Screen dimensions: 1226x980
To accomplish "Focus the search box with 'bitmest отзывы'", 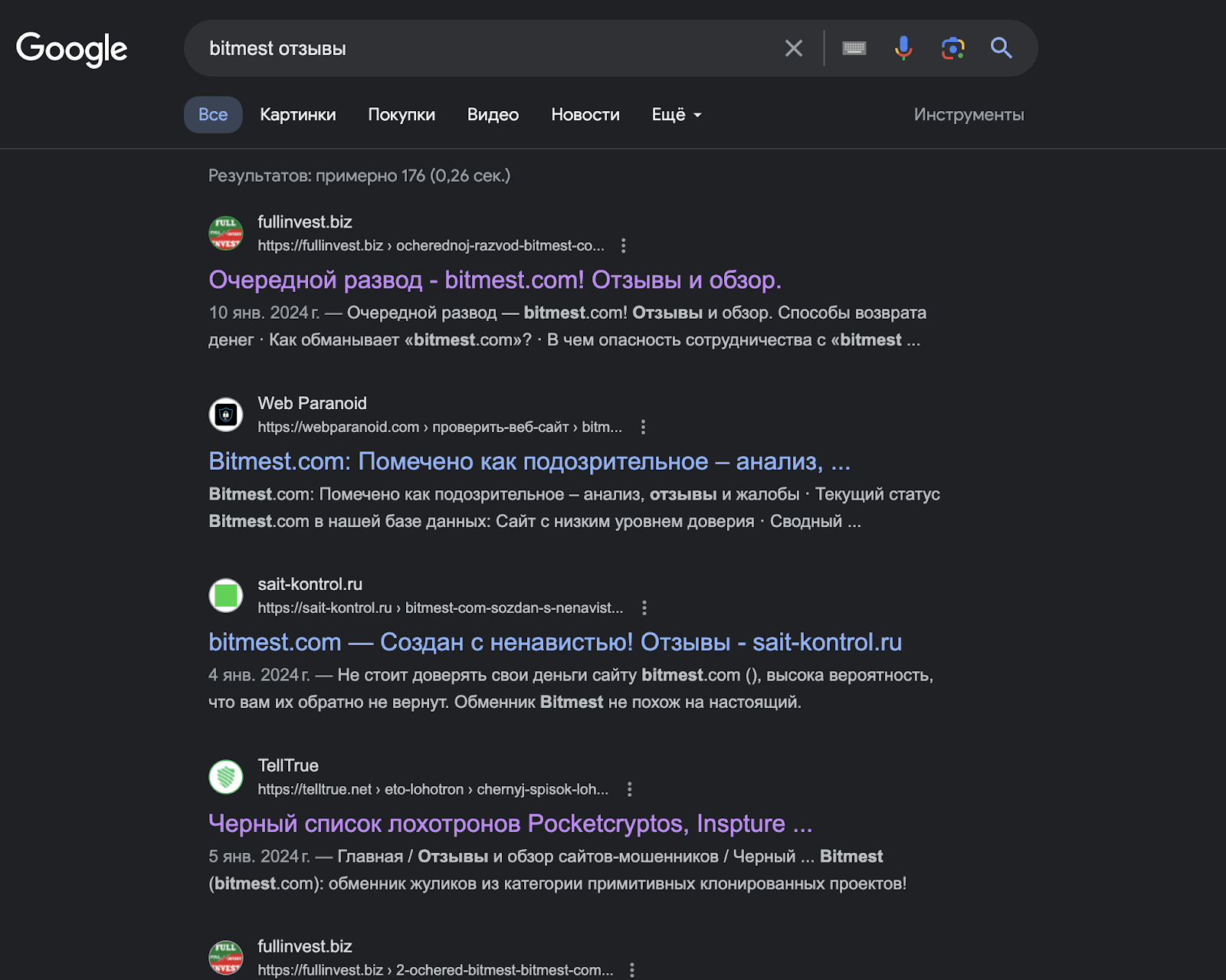I will pos(490,48).
